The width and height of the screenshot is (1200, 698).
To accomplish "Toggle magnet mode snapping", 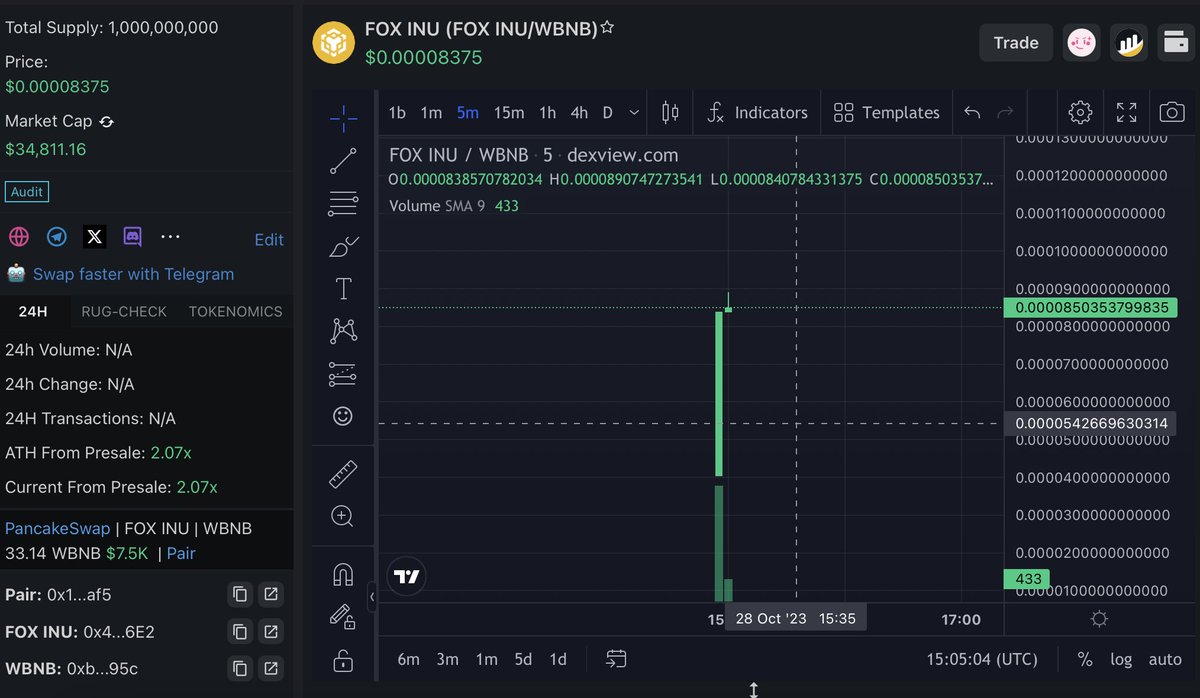I will click(343, 574).
